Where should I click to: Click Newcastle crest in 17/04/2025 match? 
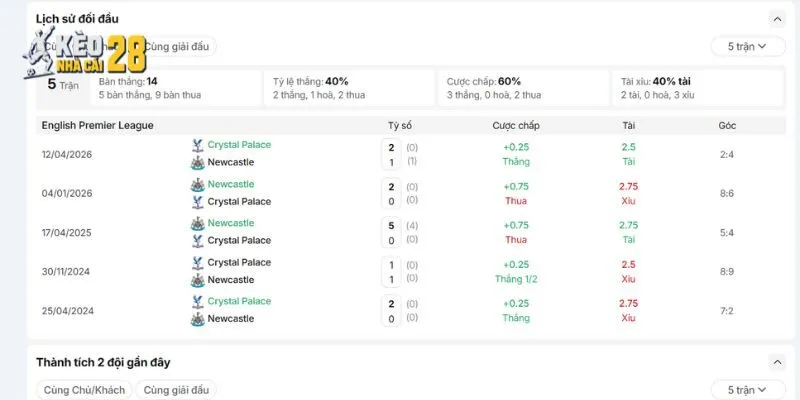[197, 224]
